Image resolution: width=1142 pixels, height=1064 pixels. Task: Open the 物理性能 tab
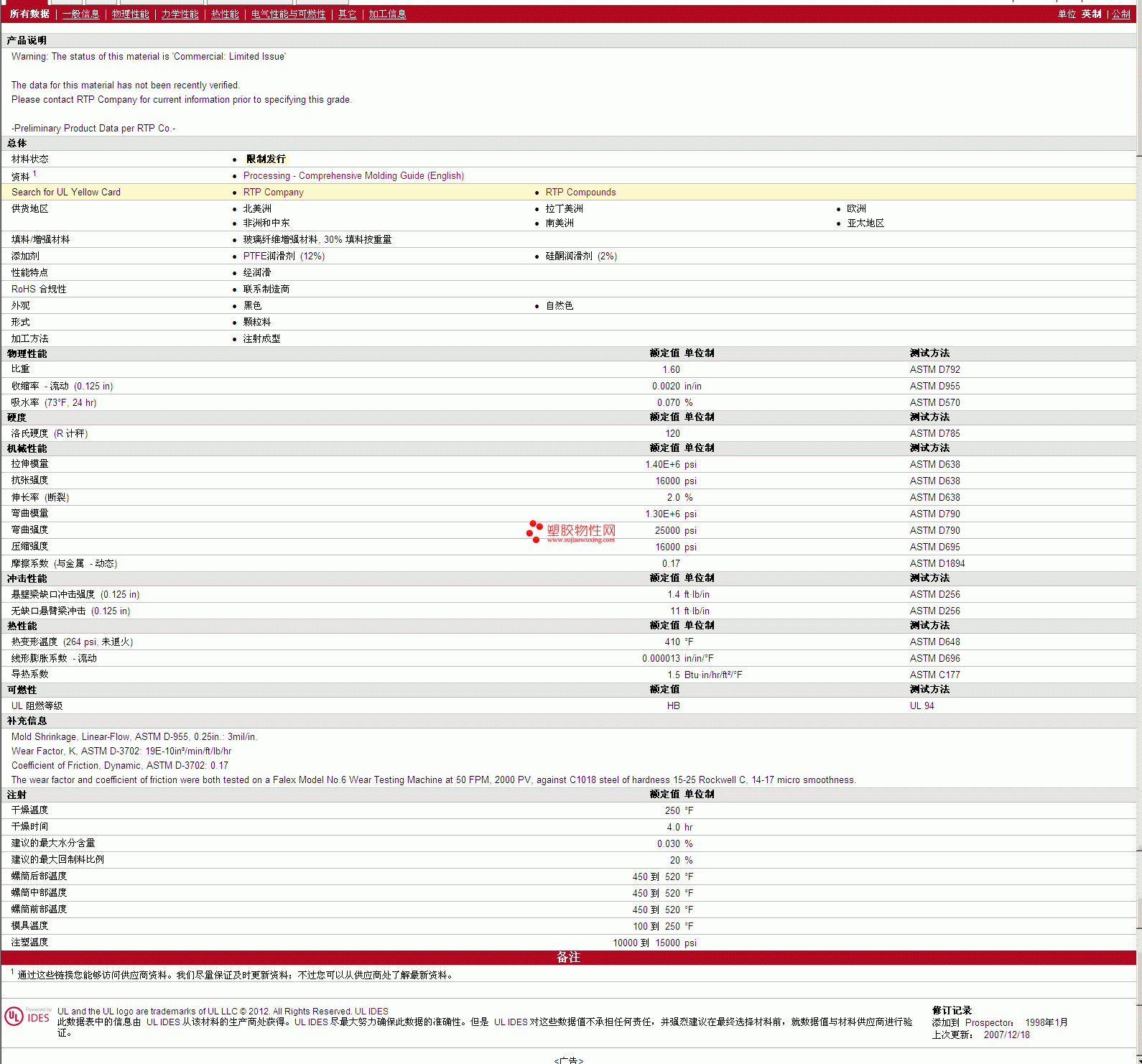click(130, 14)
